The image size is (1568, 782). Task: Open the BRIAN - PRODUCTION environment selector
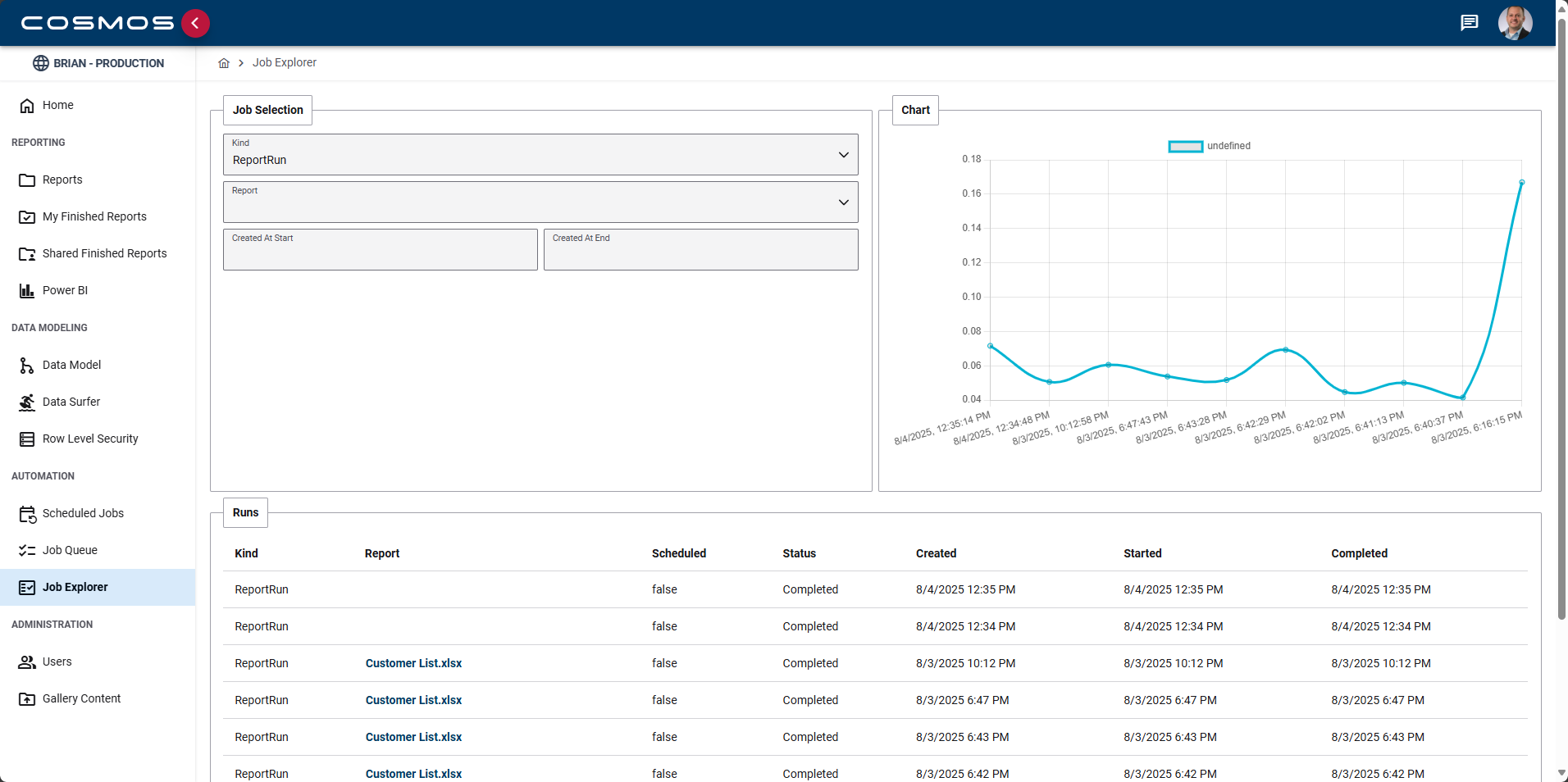click(x=98, y=63)
